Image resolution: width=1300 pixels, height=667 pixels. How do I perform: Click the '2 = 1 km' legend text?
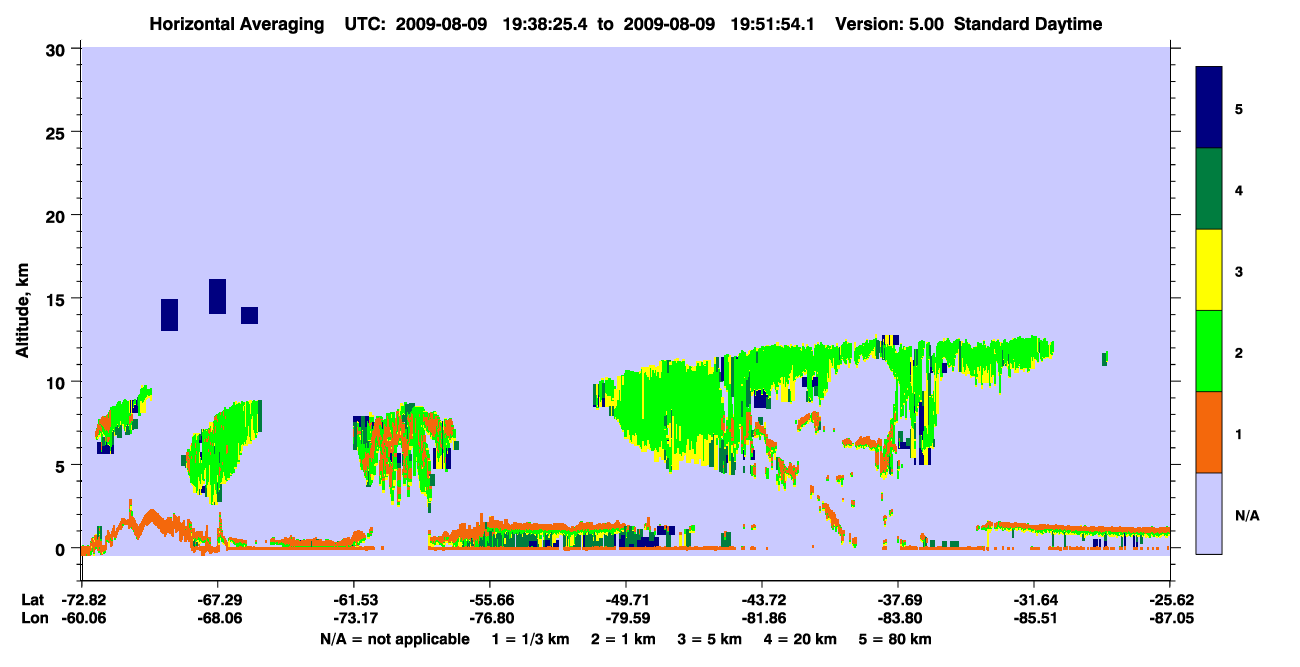[x=623, y=639]
